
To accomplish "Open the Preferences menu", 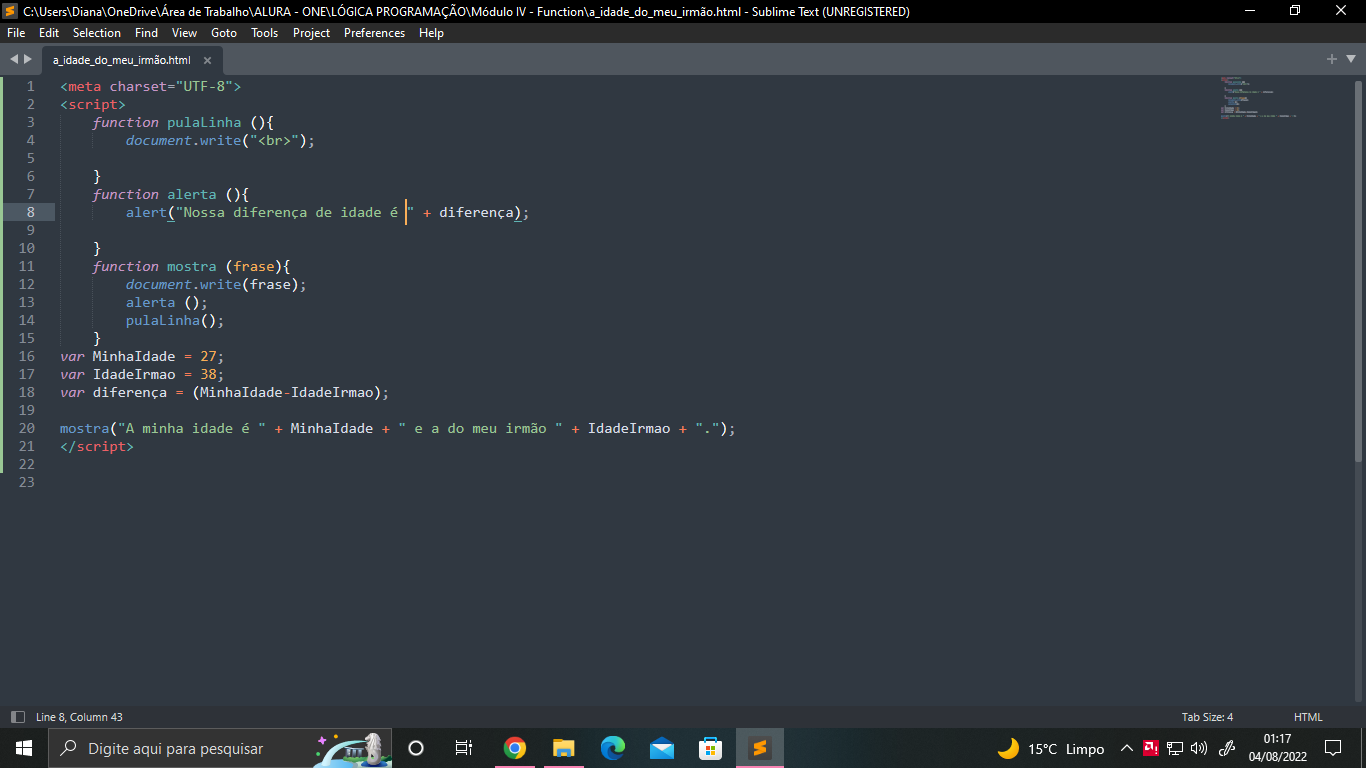I will (x=374, y=33).
